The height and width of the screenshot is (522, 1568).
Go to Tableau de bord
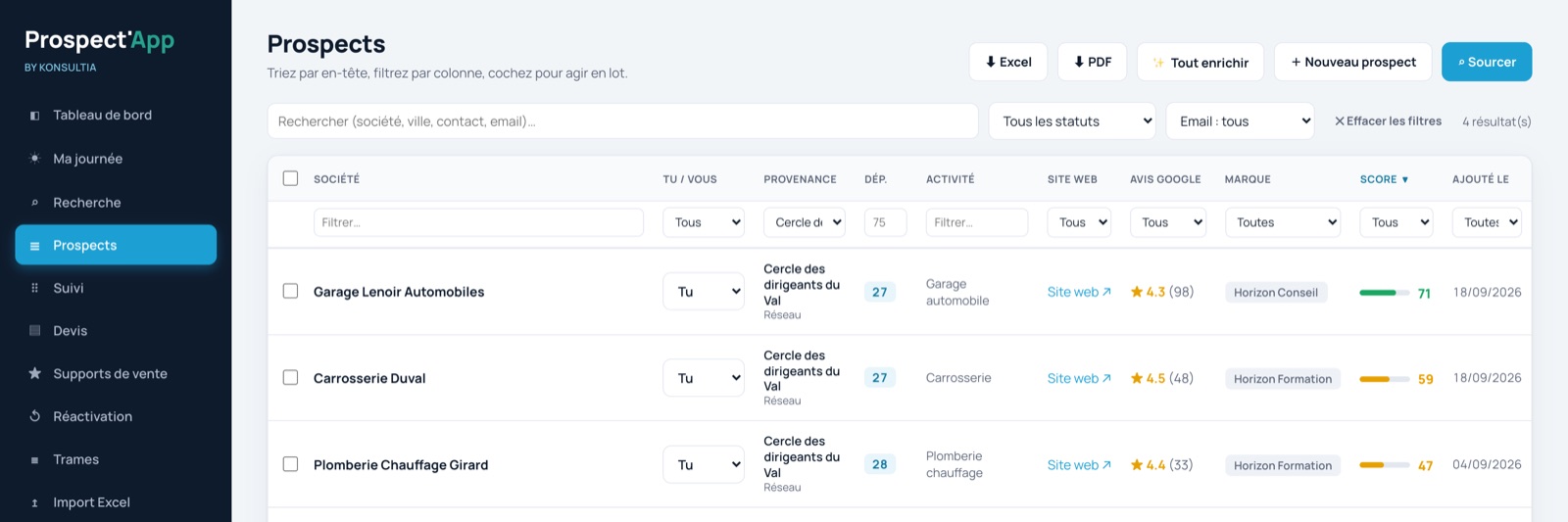pyautogui.click(x=116, y=116)
